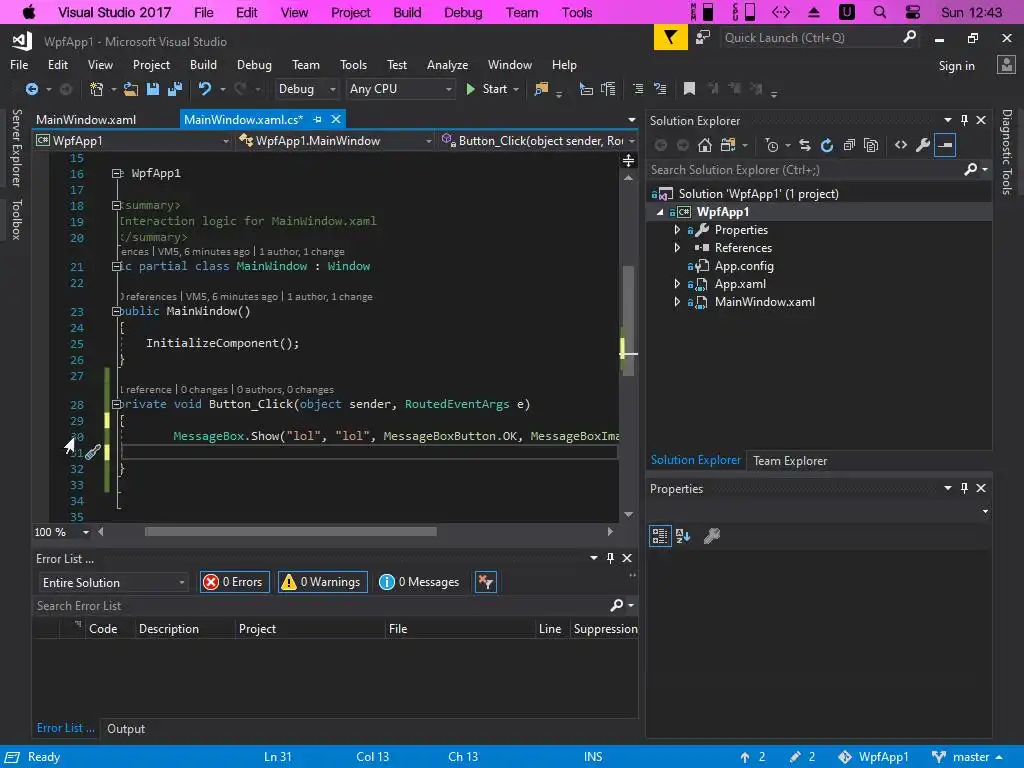1024x768 pixels.
Task: Expand the MainWindow.xaml tree node
Action: tap(677, 302)
